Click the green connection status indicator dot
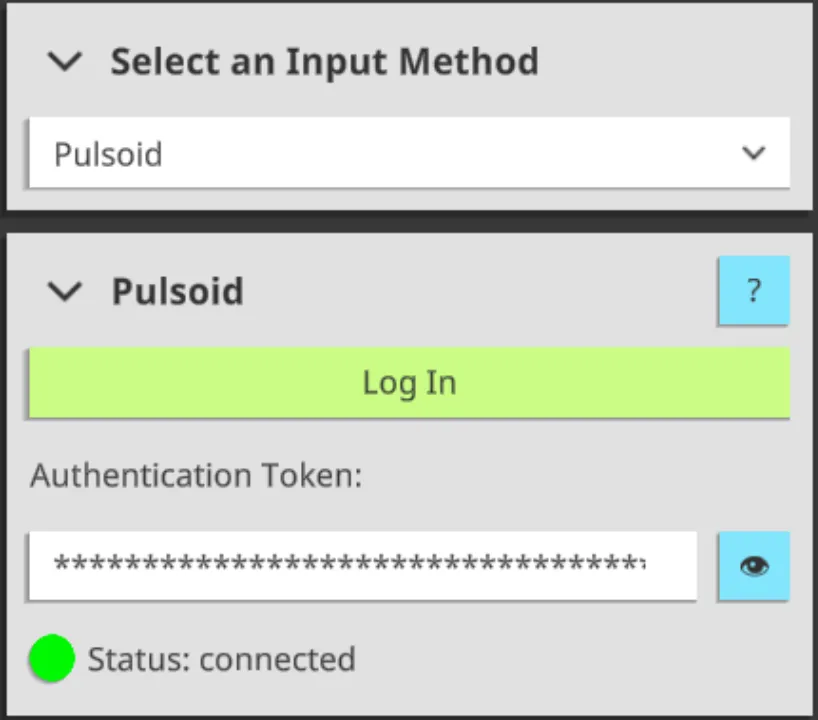The image size is (818, 720). click(x=52, y=658)
